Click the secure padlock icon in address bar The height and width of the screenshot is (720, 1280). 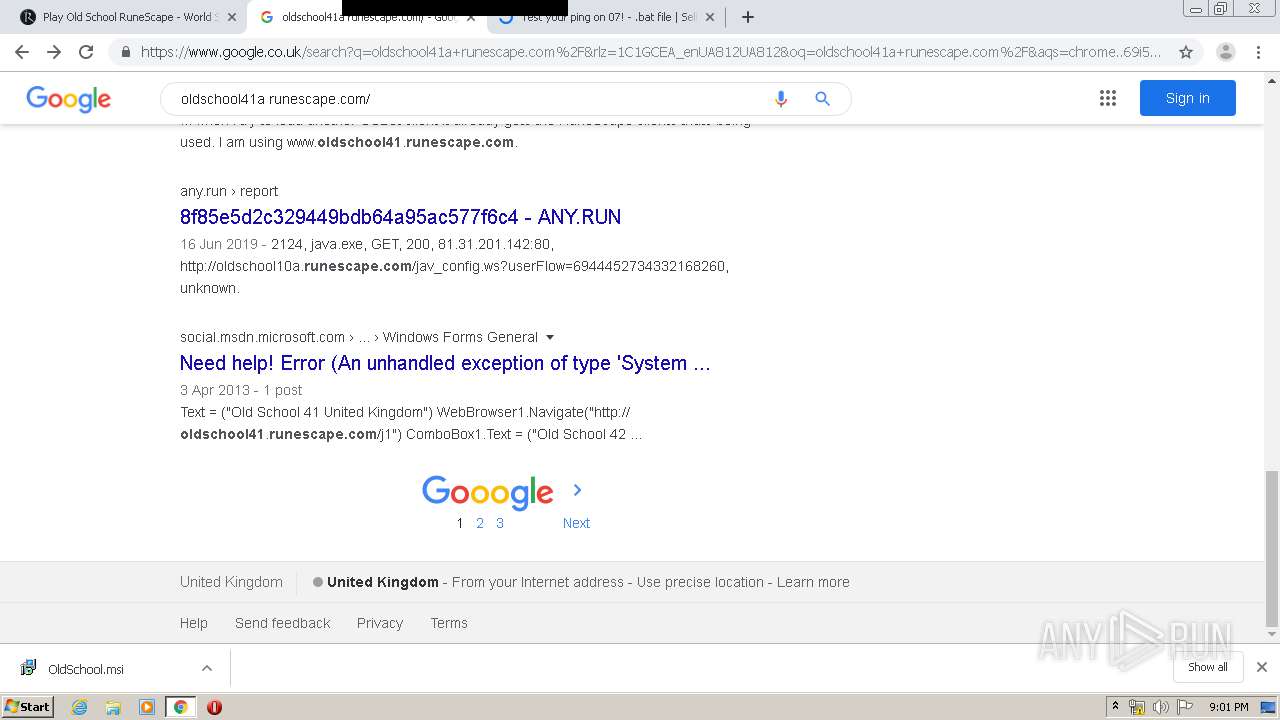click(x=125, y=52)
